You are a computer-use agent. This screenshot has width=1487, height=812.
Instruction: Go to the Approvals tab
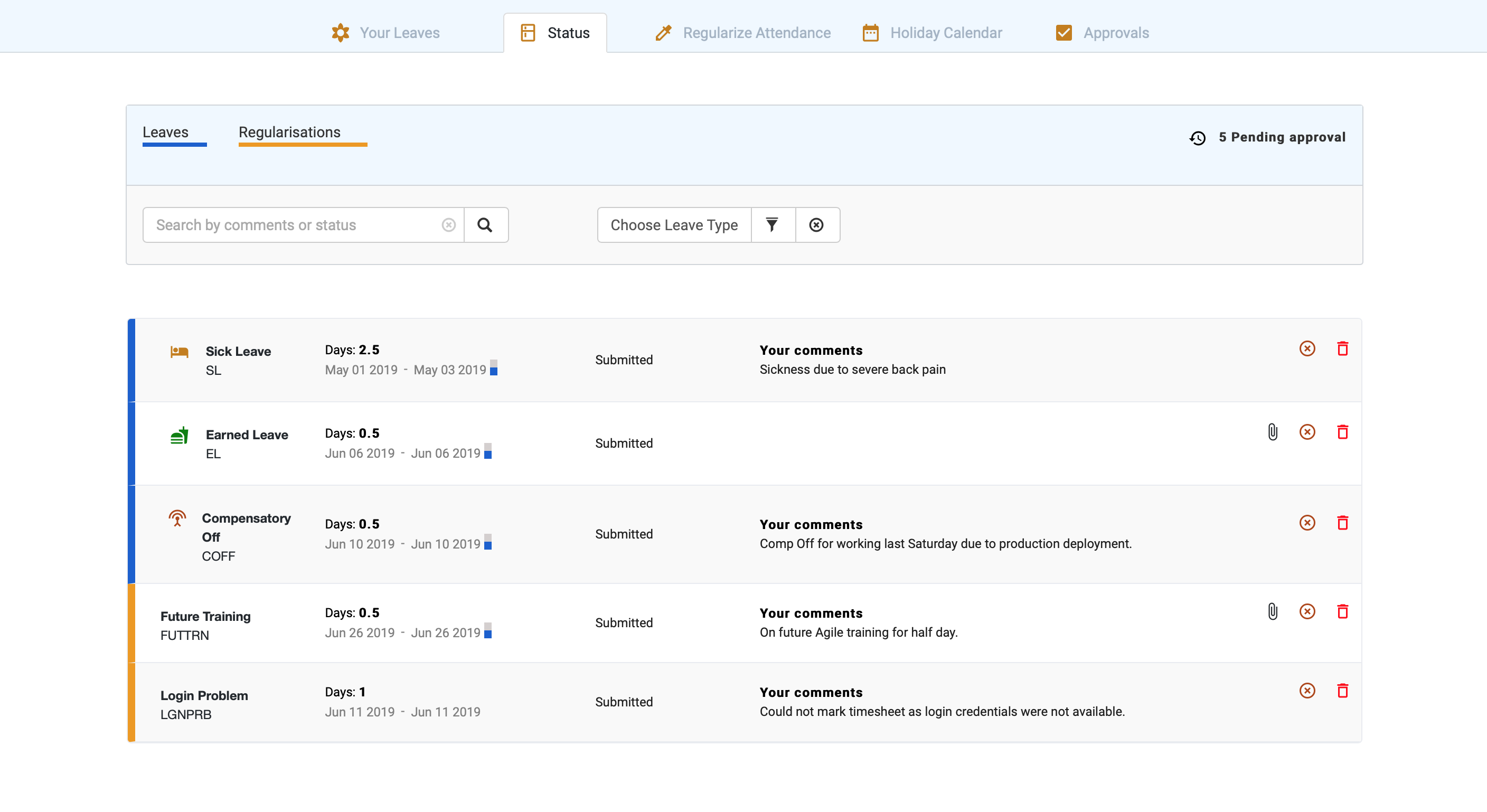[1102, 33]
